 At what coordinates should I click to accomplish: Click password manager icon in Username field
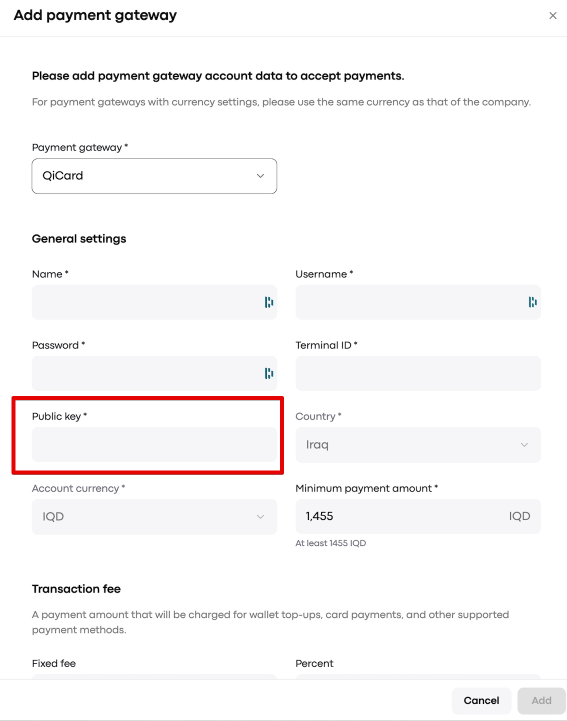[x=533, y=302]
